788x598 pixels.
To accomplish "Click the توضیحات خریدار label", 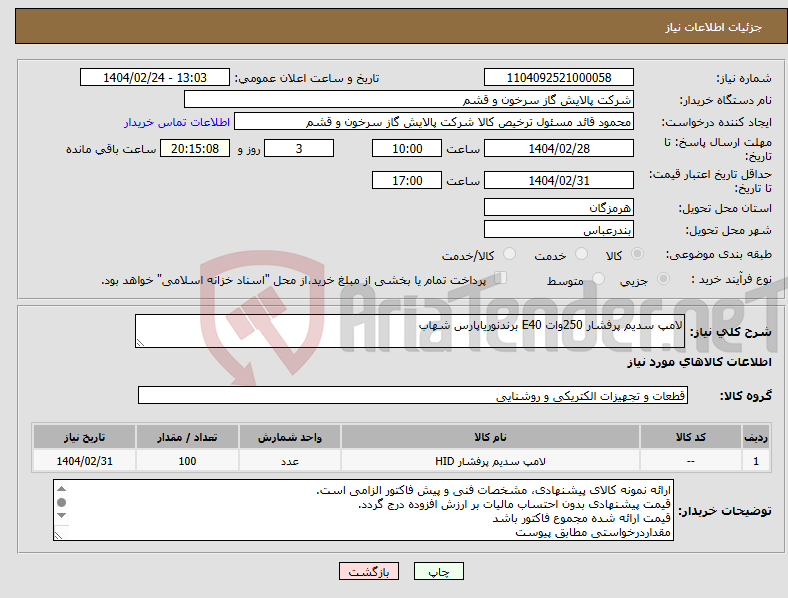I will 725,511.
